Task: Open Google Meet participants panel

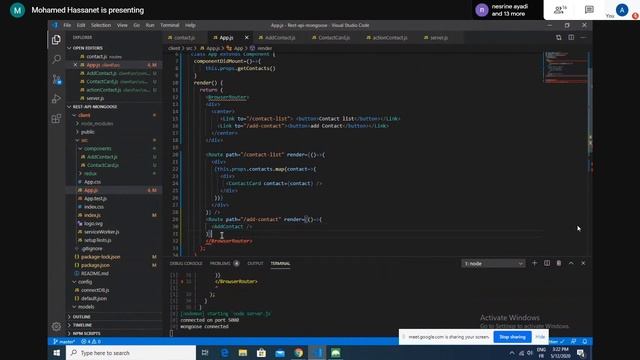Action: [x=560, y=10]
